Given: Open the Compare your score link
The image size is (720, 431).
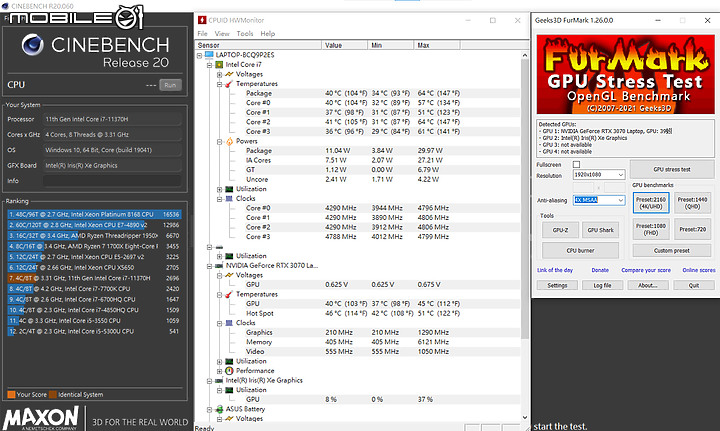Looking at the screenshot, I should point(646,270).
